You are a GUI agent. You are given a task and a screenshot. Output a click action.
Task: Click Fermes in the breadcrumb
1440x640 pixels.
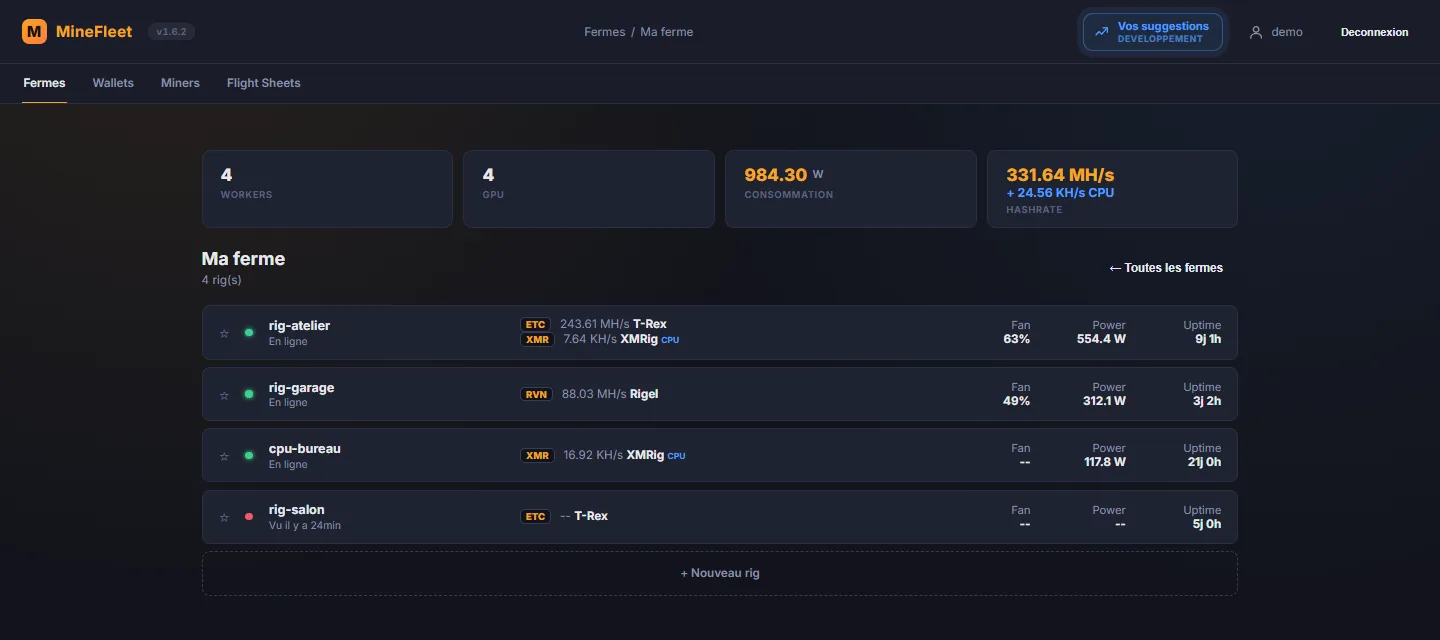click(x=605, y=32)
